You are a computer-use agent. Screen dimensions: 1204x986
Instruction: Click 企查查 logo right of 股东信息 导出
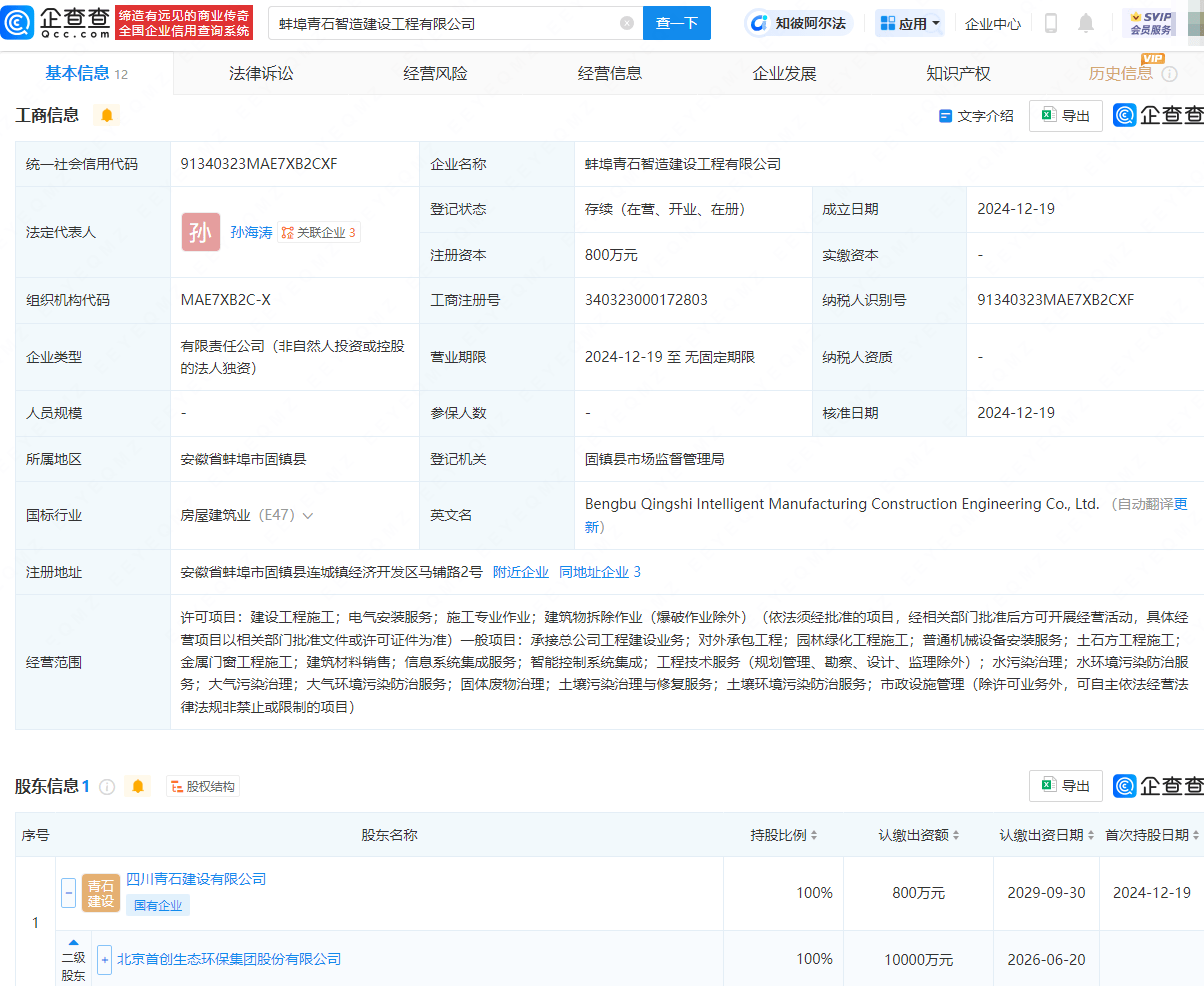[1159, 786]
